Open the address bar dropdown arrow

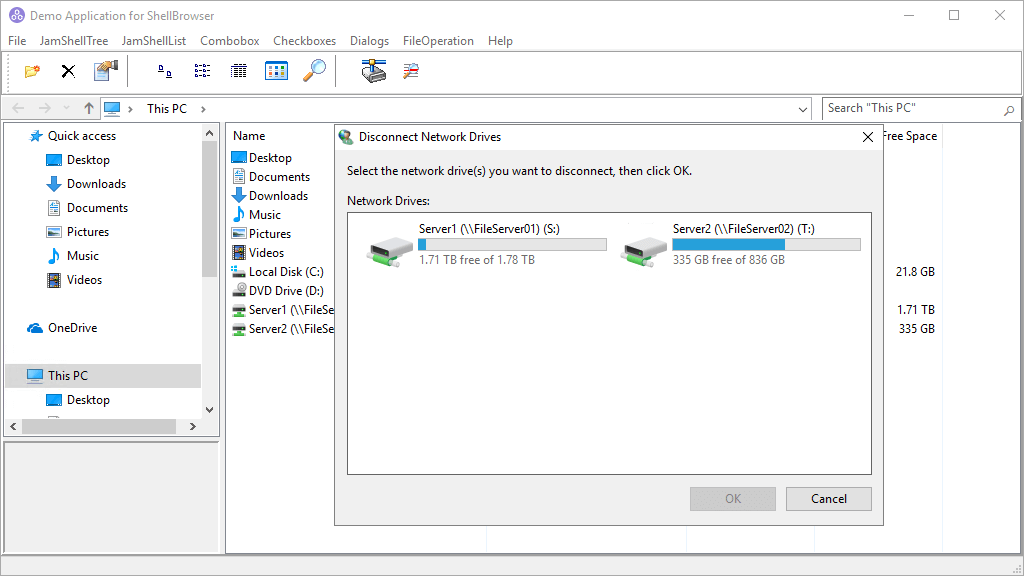(x=802, y=108)
